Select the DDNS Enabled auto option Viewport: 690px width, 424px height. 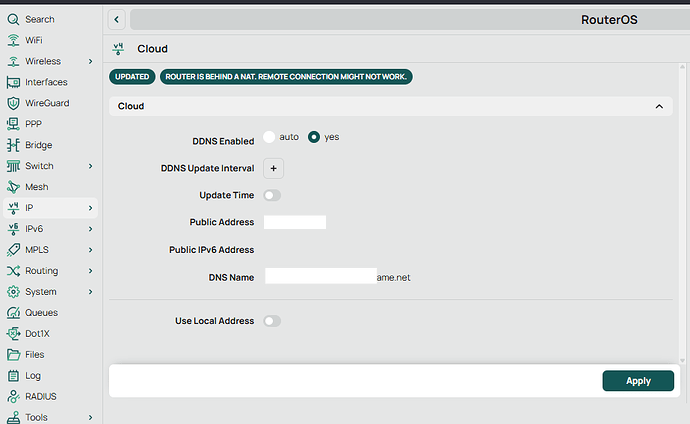(269, 137)
